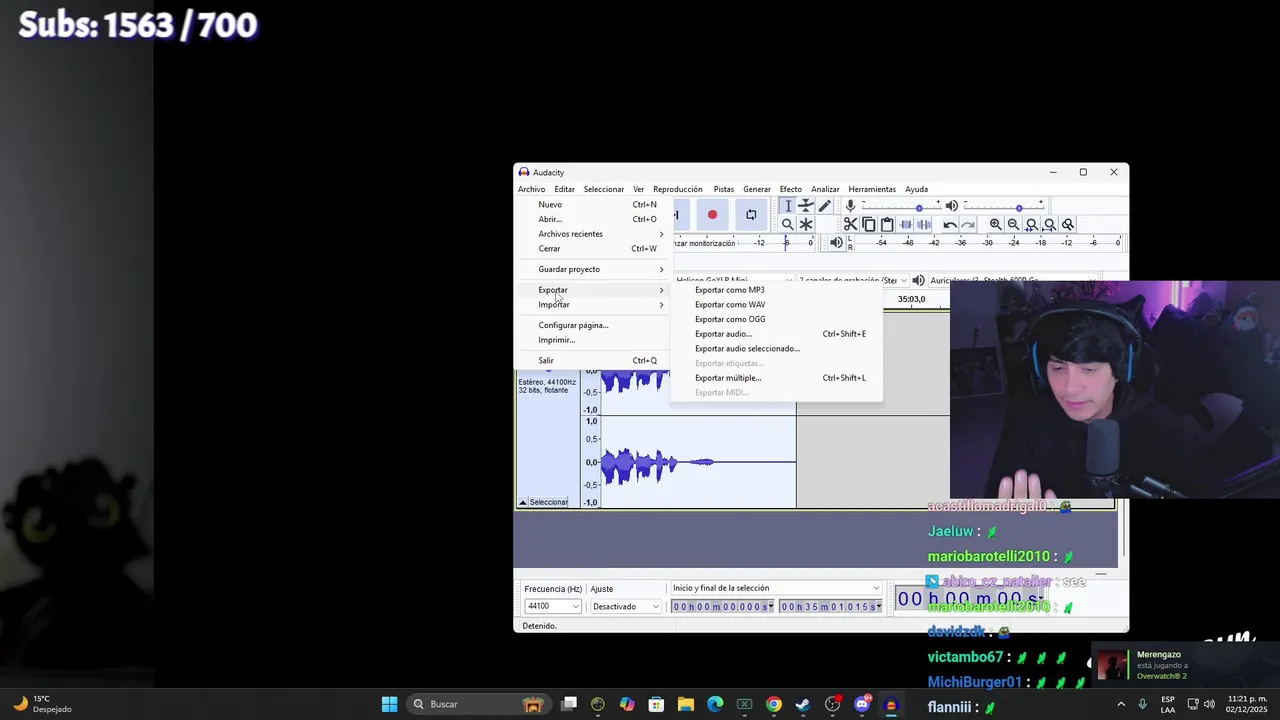
Task: Click the track Seleccionar button
Action: (x=548, y=502)
